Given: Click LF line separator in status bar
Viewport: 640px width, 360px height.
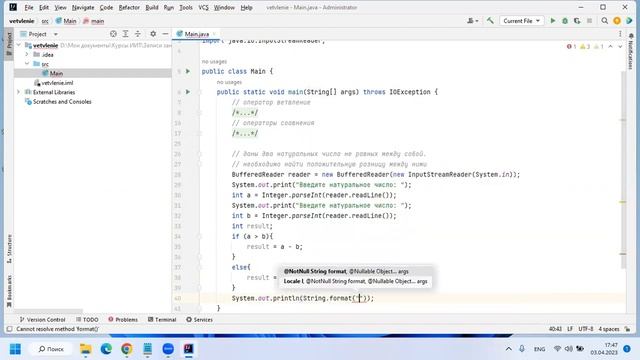Looking at the screenshot, I should 570,329.
